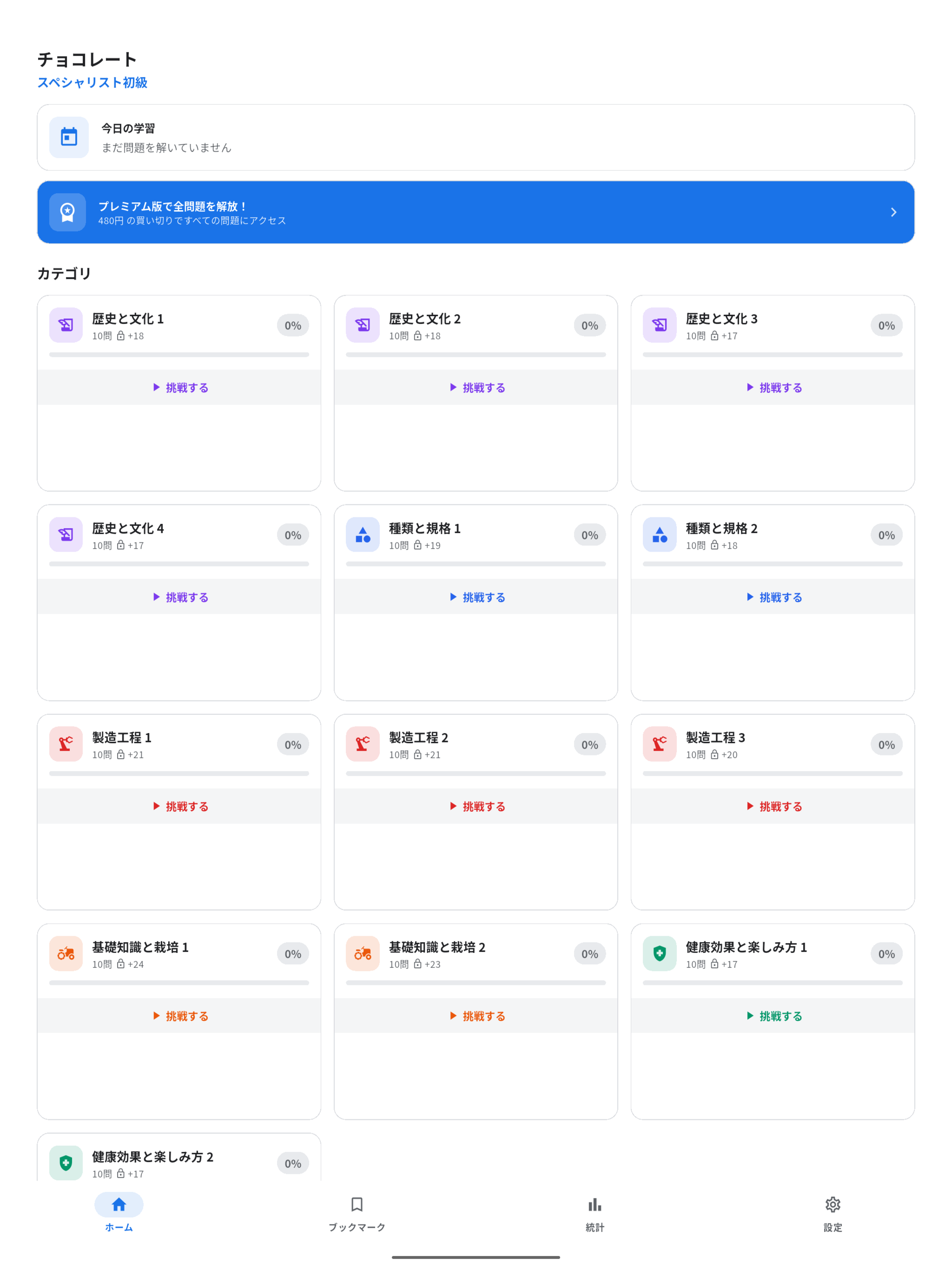Click the 0% badge on 歴史と文化 2
This screenshot has height=1270, width=952.
pos(590,325)
